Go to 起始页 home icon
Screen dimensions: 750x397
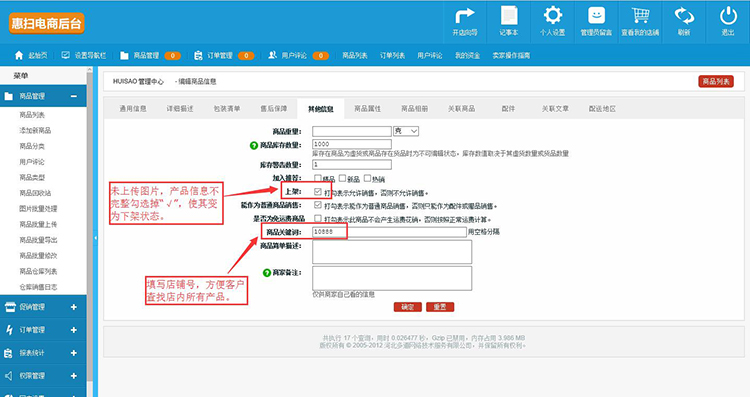[x=19, y=55]
